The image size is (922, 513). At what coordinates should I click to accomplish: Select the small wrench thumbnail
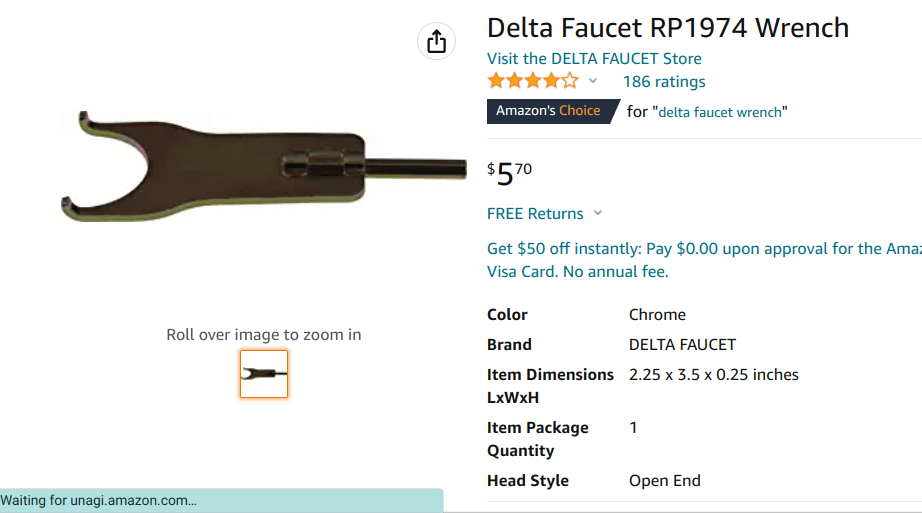tap(264, 374)
